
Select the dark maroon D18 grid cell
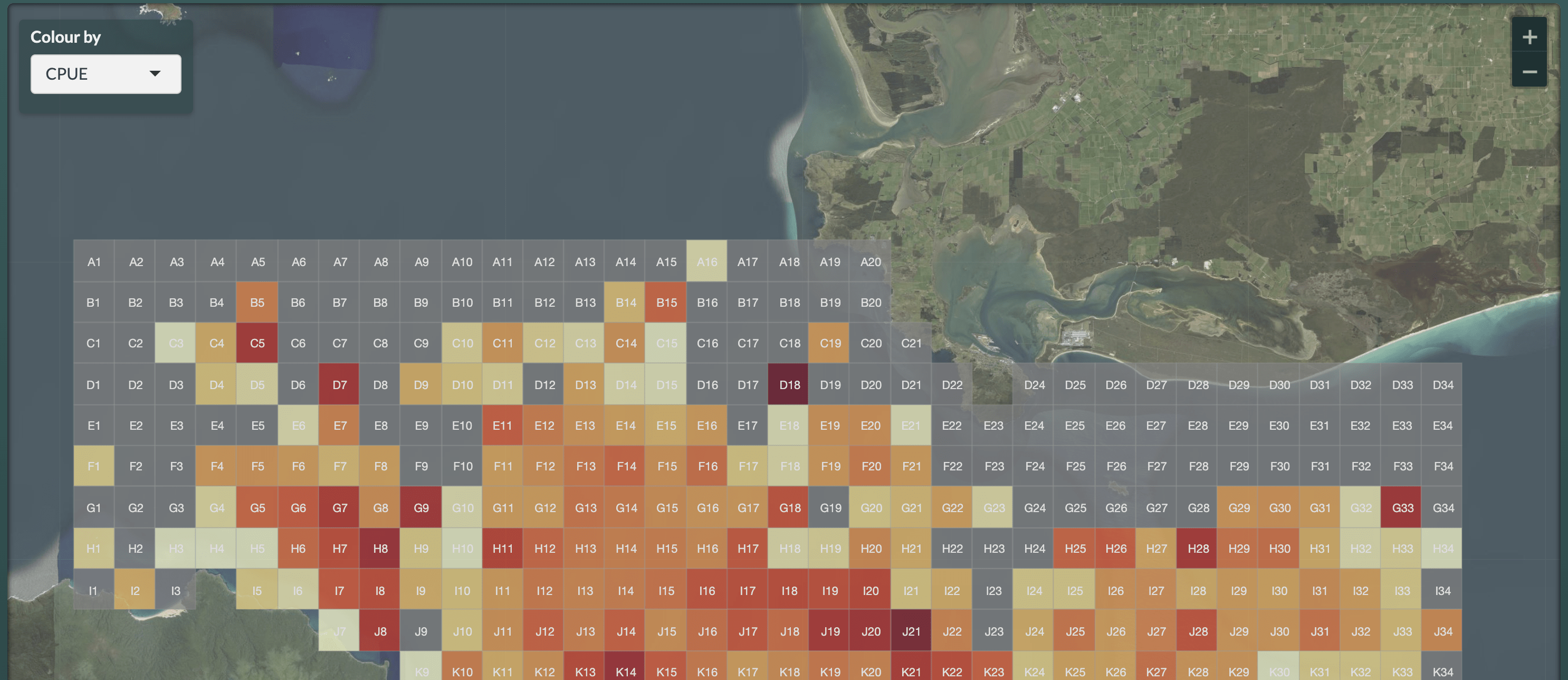point(789,384)
